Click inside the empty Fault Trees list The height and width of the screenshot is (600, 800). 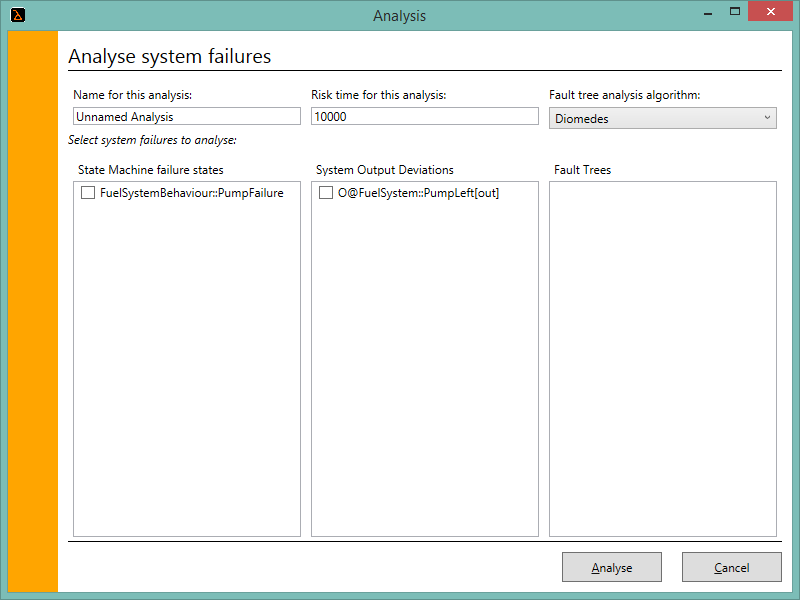663,359
